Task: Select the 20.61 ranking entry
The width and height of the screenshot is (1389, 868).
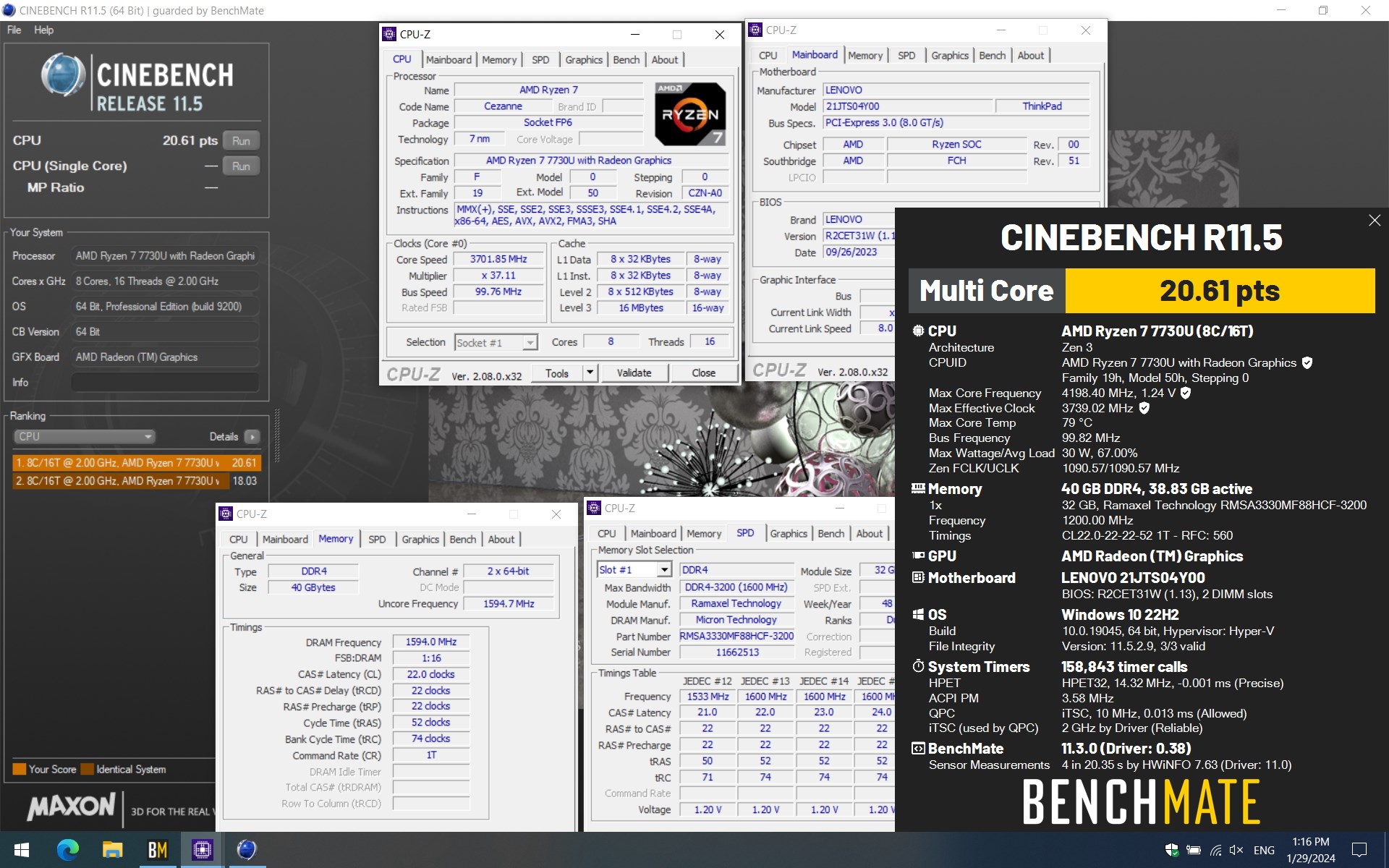Action: 136,463
